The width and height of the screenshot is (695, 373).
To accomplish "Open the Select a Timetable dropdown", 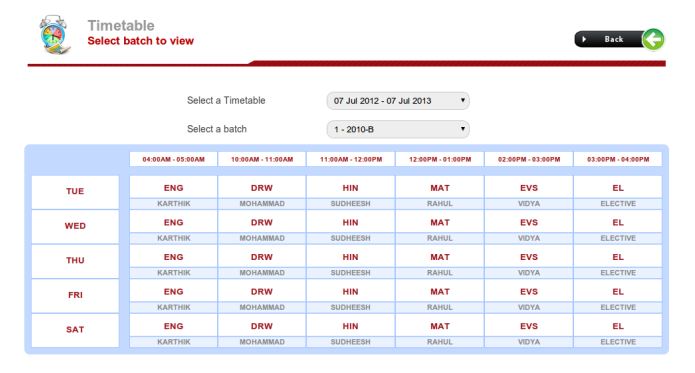I will coord(398,101).
